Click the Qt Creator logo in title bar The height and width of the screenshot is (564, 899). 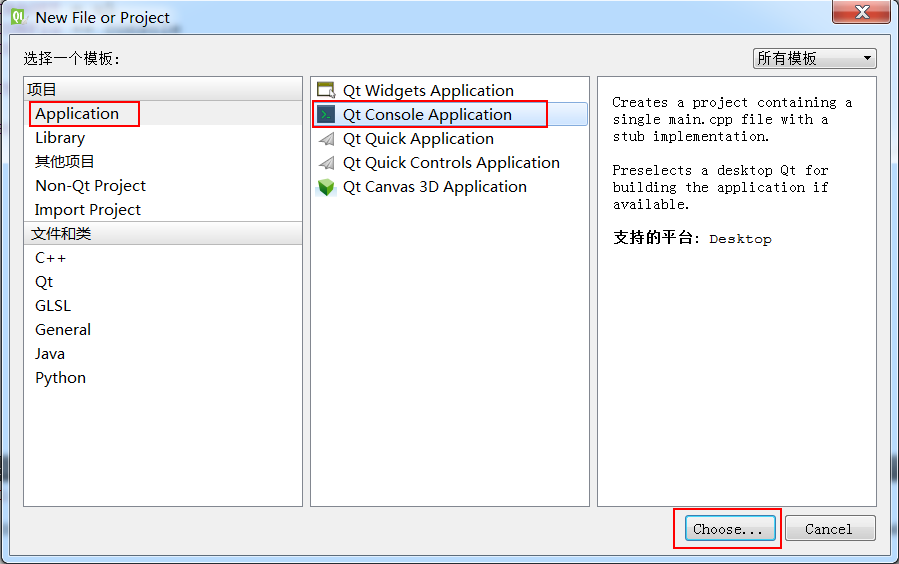(18, 17)
